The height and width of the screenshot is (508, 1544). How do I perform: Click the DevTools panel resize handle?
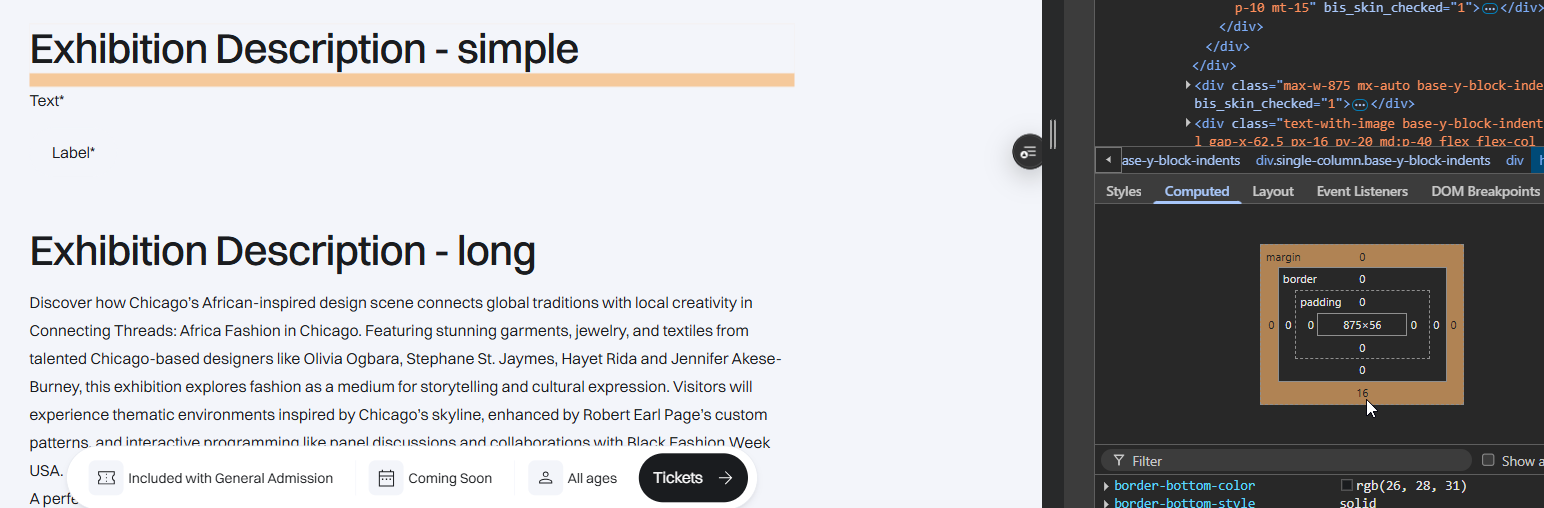tap(1052, 134)
